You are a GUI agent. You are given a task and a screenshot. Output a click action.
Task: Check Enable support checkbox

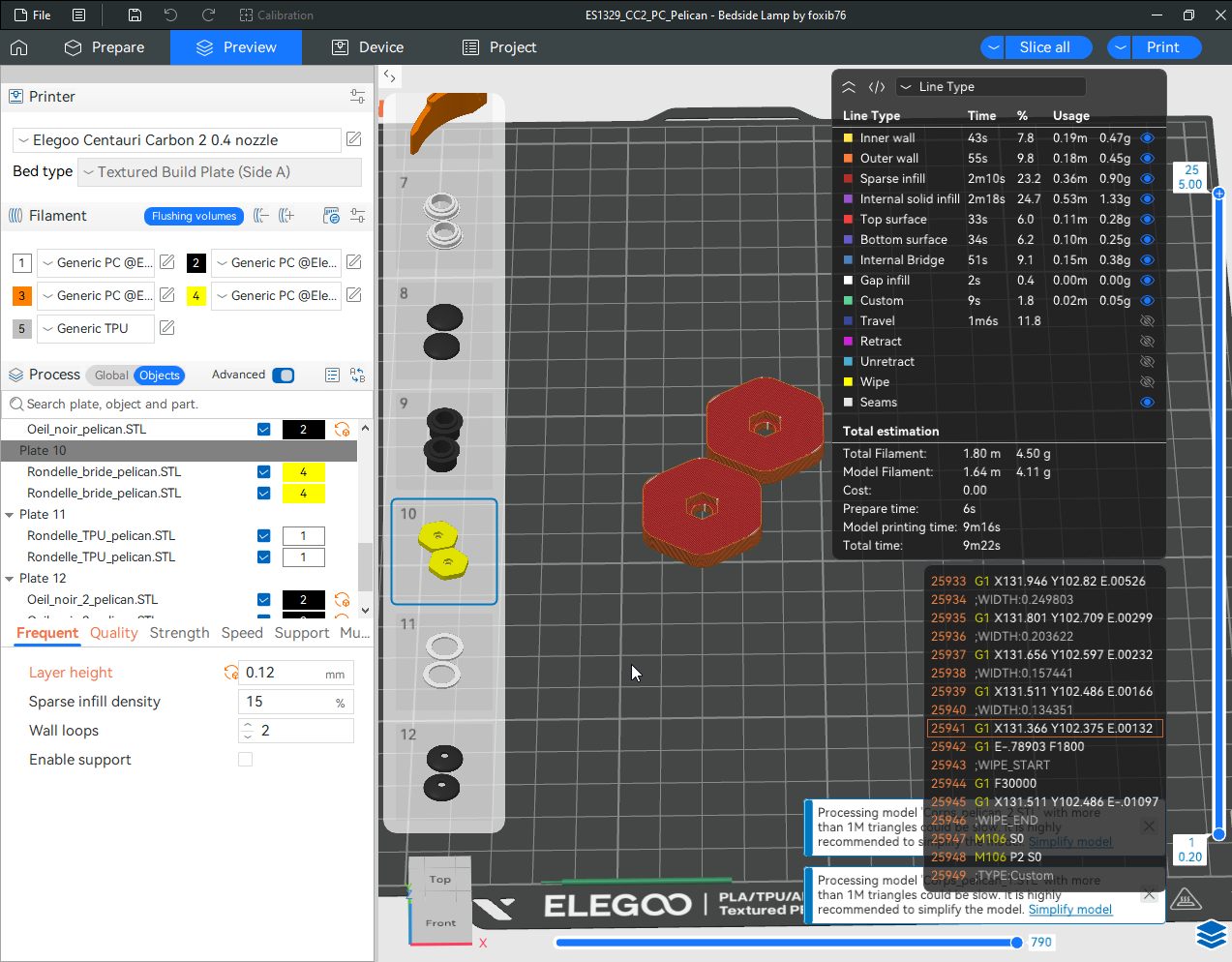[246, 760]
